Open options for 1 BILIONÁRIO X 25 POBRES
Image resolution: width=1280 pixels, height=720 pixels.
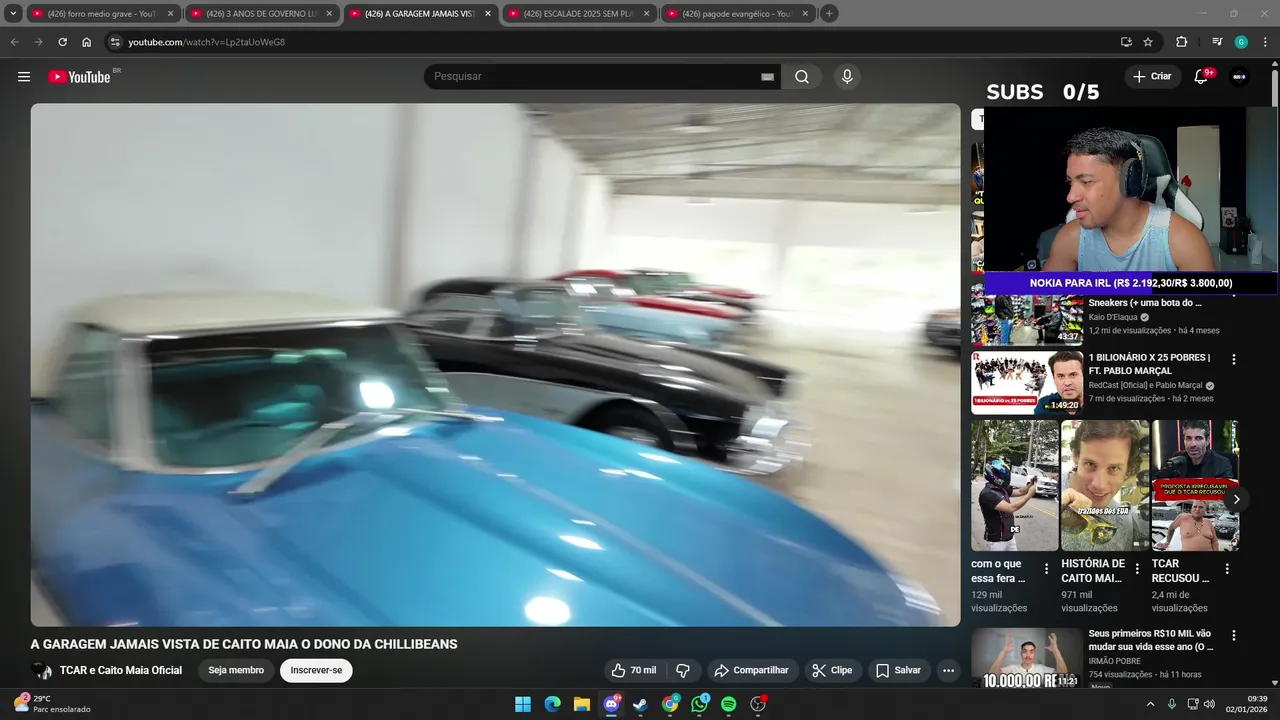(x=1233, y=359)
